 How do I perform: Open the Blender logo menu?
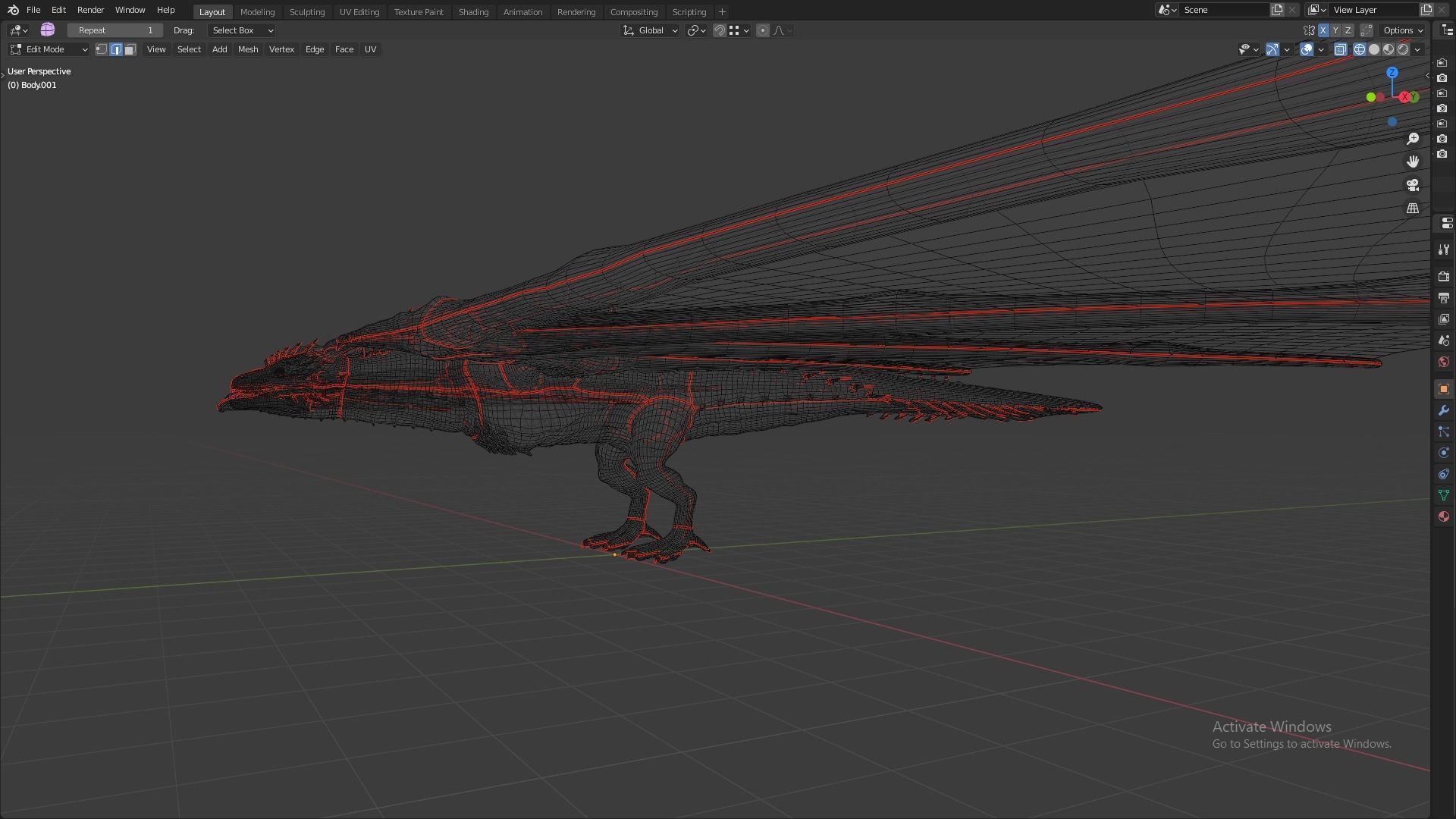point(13,10)
